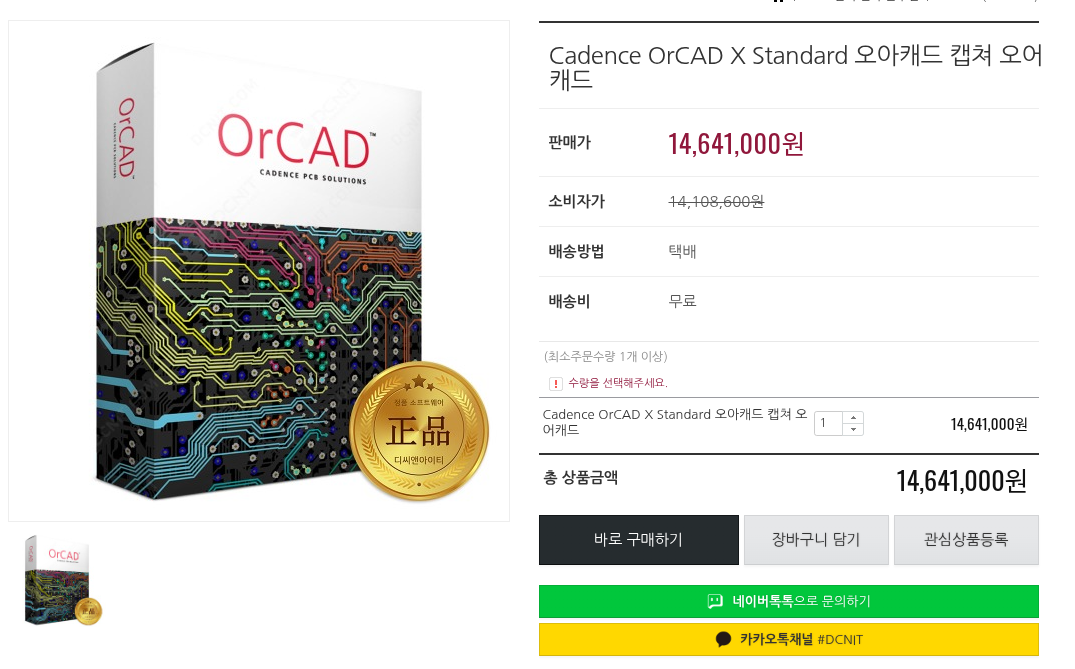Add item via 장바구니 담기 button
The width and height of the screenshot is (1075, 669).
[x=816, y=540]
